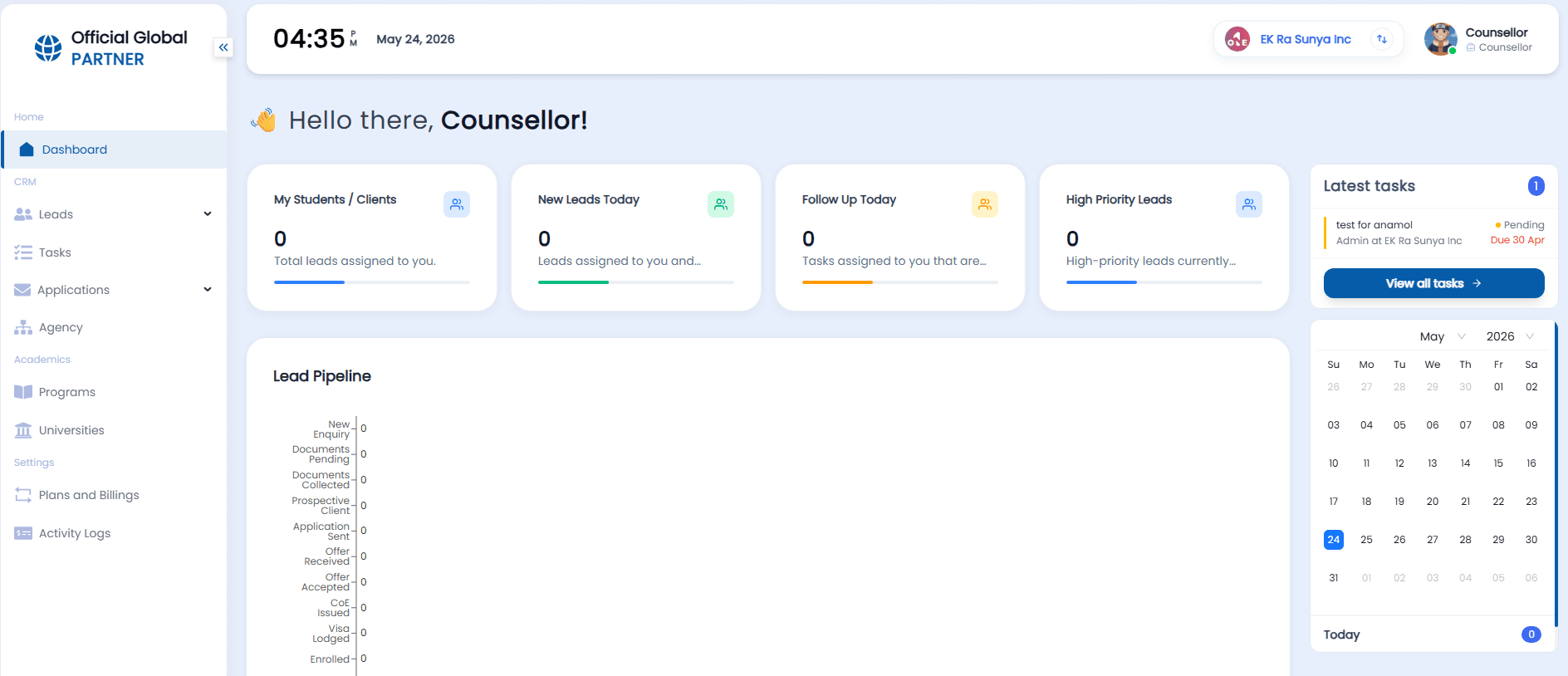The width and height of the screenshot is (1568, 676).
Task: Click the 'Due 30 Apr' task date
Action: [1517, 240]
